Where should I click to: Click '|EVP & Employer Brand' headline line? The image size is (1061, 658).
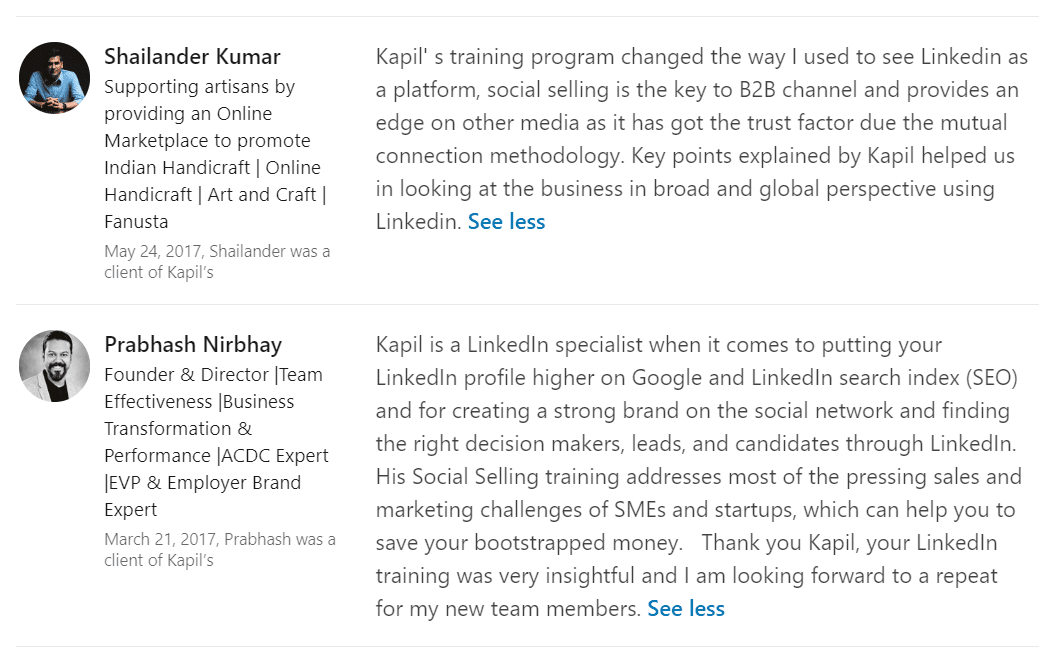click(x=202, y=483)
